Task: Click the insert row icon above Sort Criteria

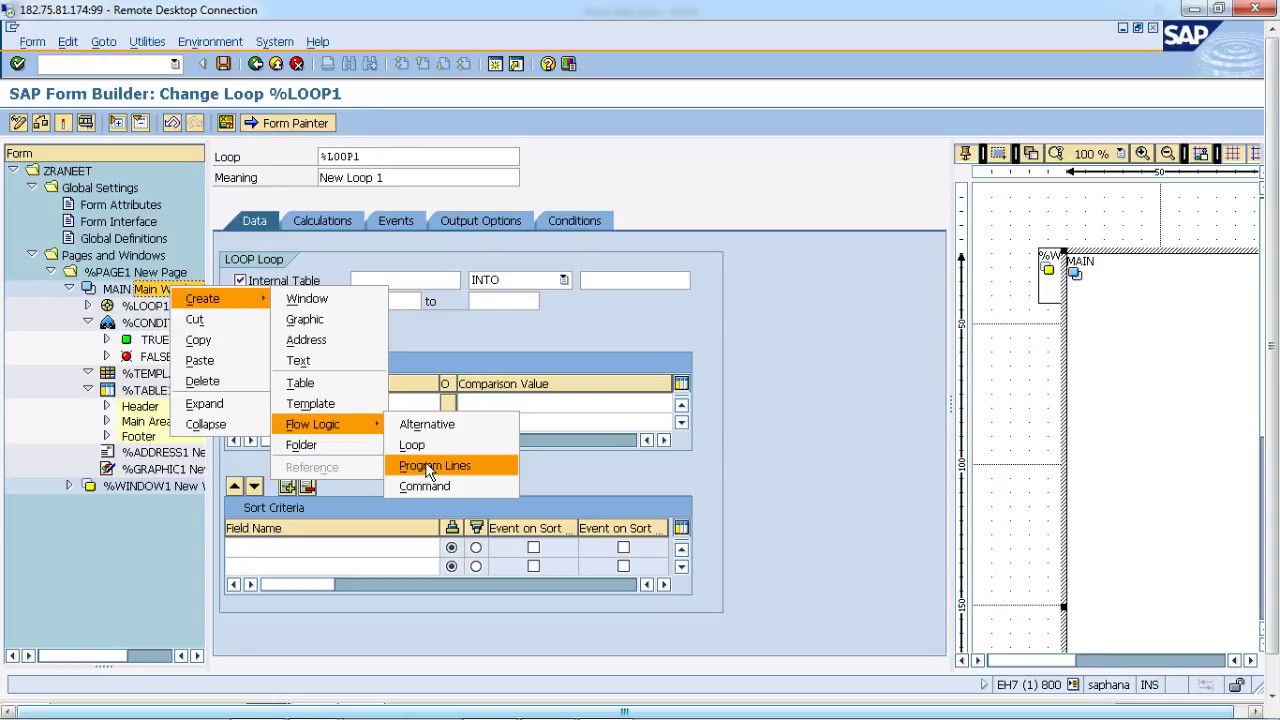Action: click(288, 486)
